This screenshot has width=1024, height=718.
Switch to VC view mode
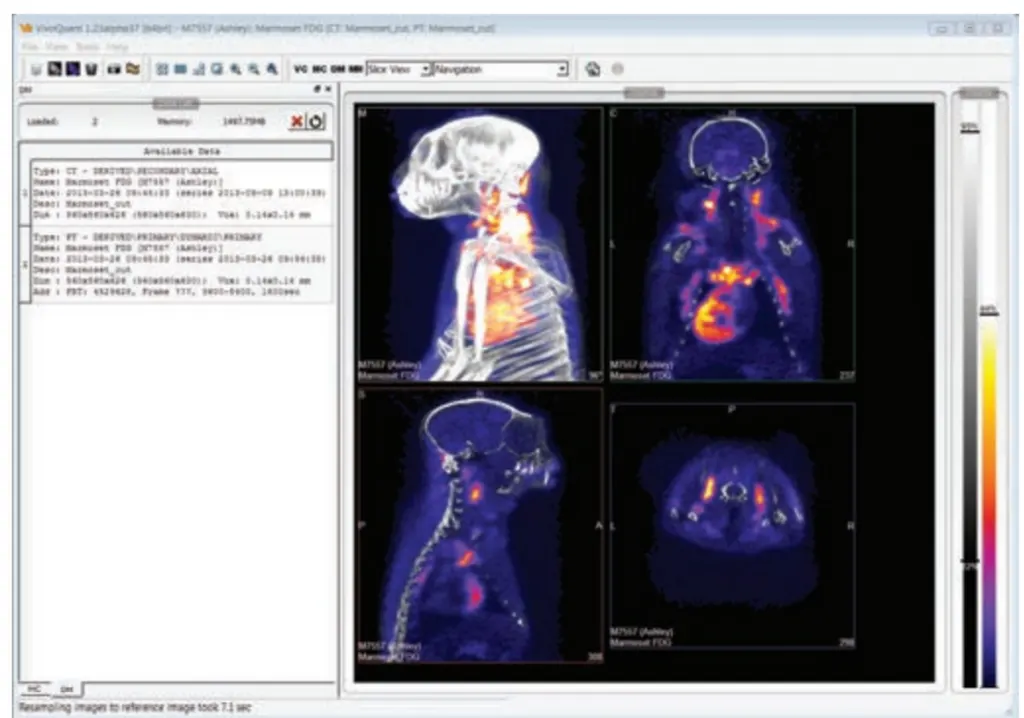point(300,69)
